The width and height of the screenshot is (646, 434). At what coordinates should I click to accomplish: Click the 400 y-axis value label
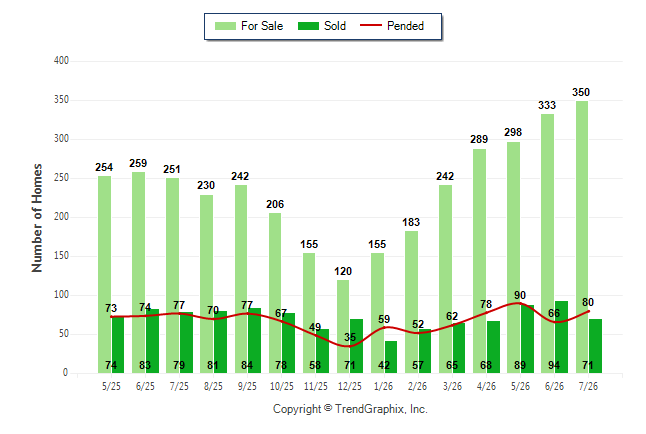[61, 61]
